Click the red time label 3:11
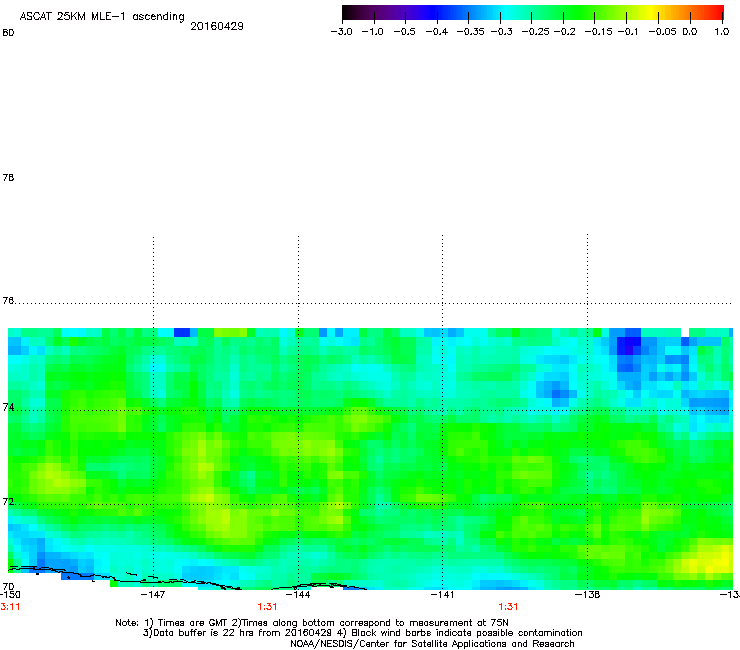 (10, 607)
